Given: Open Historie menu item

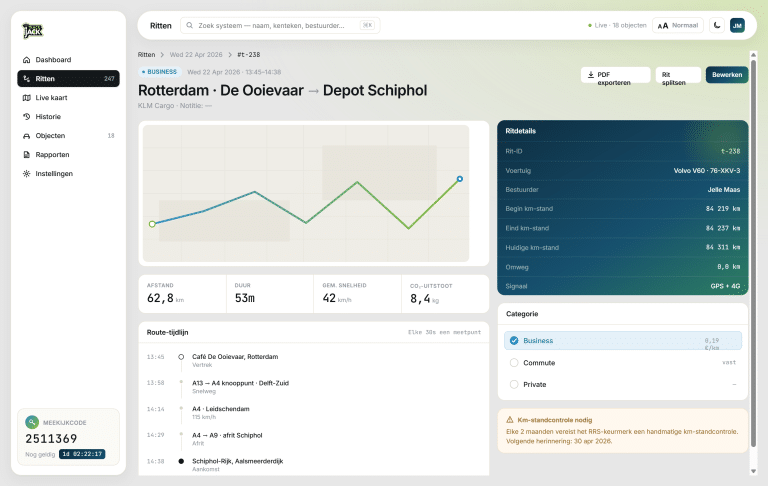Looking at the screenshot, I should point(68,117).
